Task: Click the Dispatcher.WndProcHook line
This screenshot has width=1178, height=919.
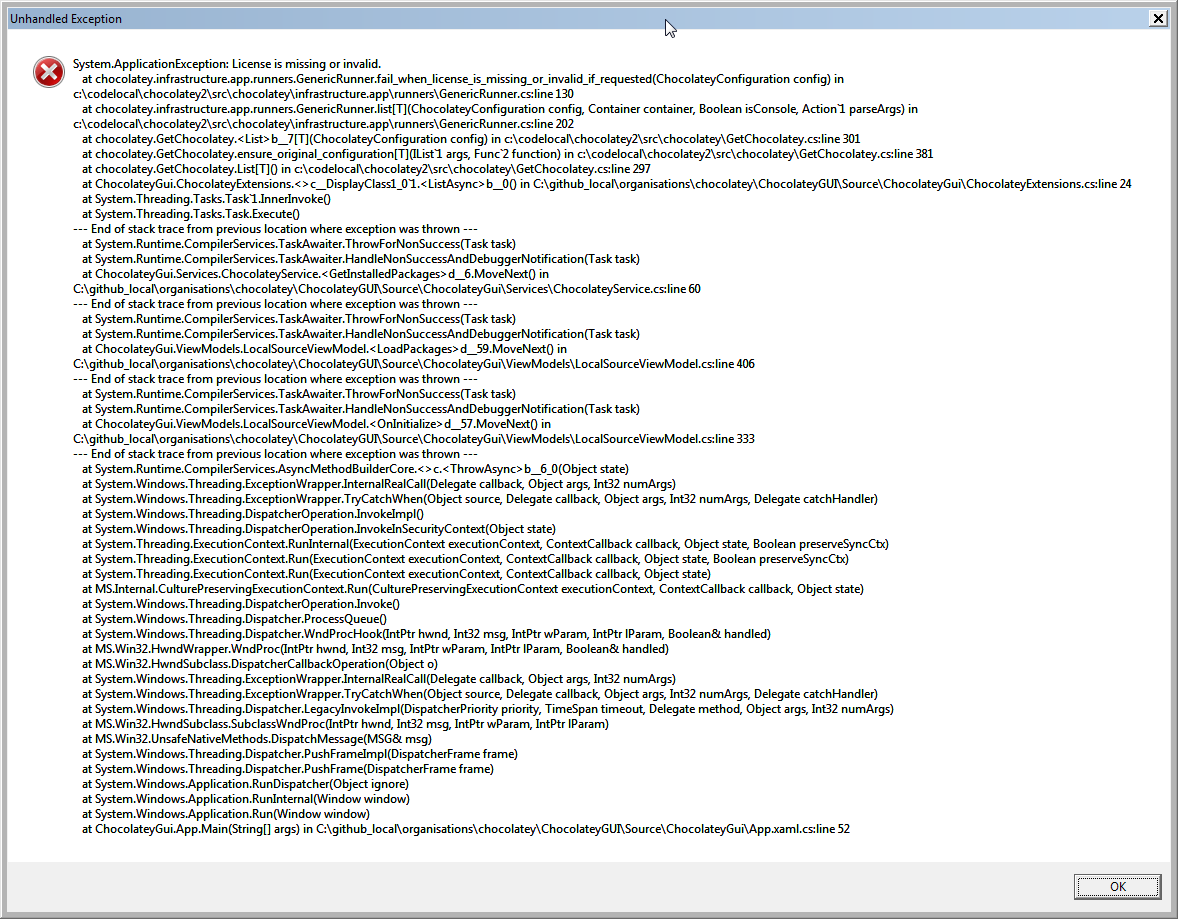Action: [x=426, y=635]
